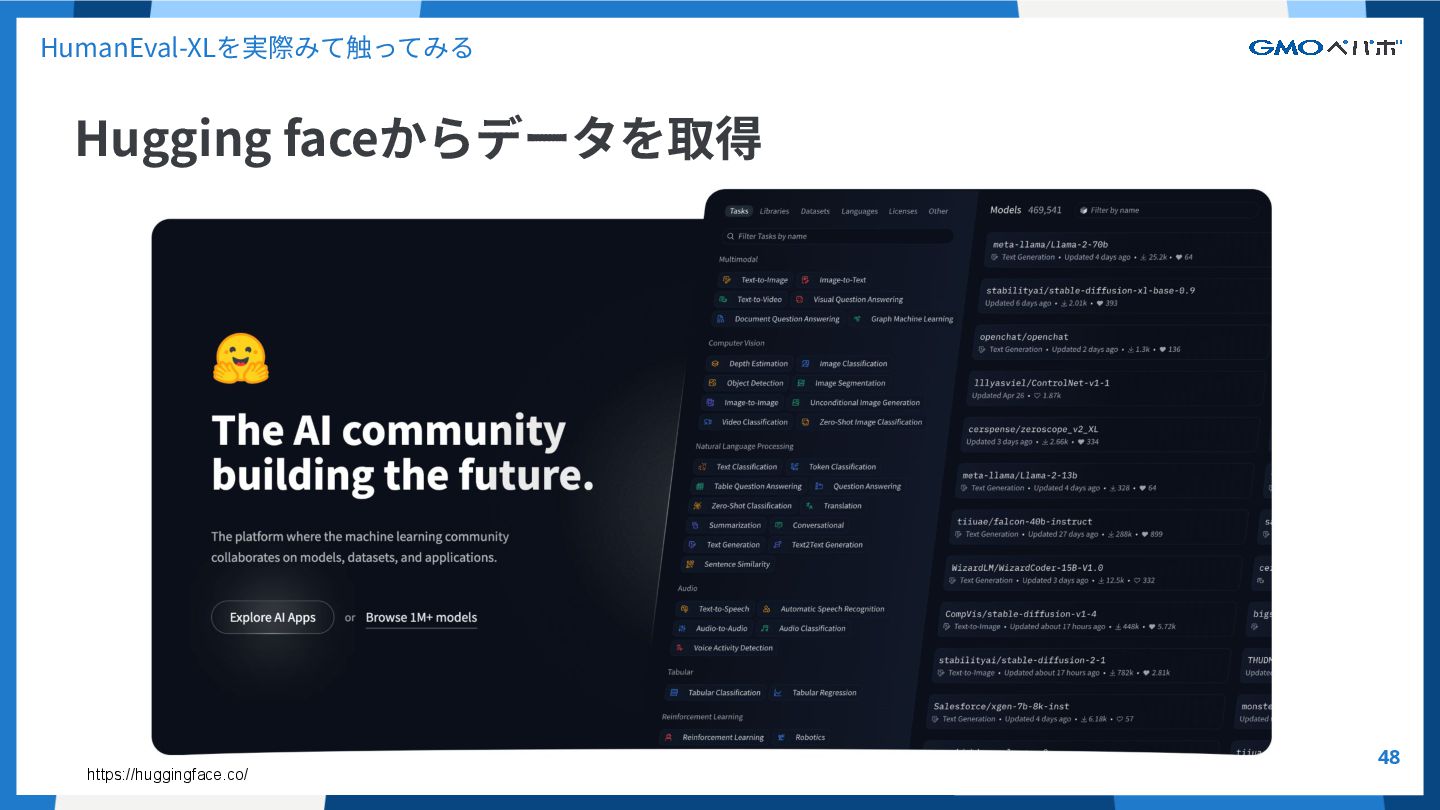
Task: Click the slide number 48
Action: coord(1388,757)
